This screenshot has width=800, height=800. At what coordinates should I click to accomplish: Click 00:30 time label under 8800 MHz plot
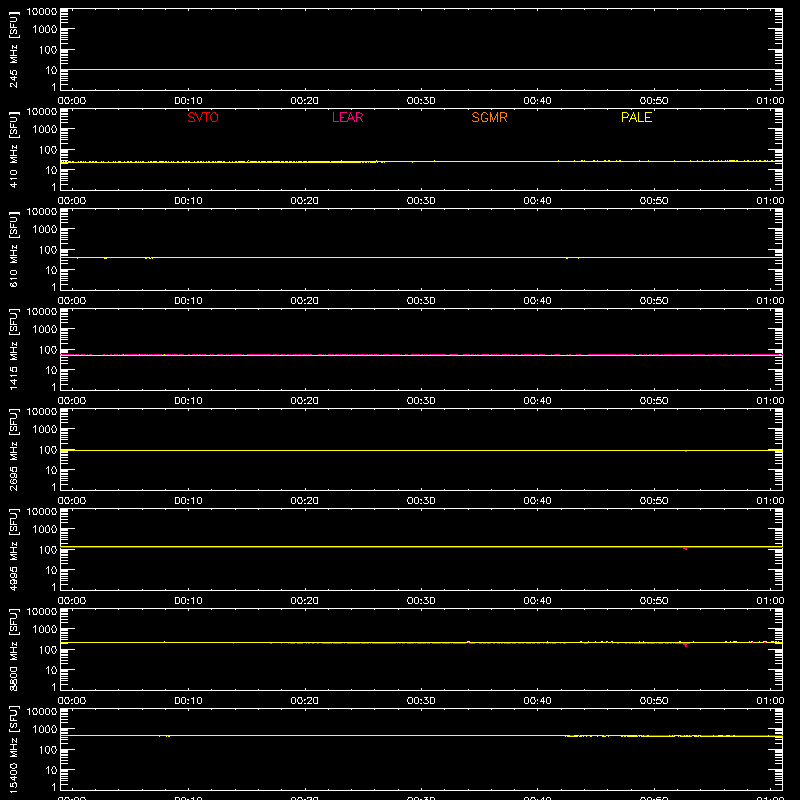[421, 701]
